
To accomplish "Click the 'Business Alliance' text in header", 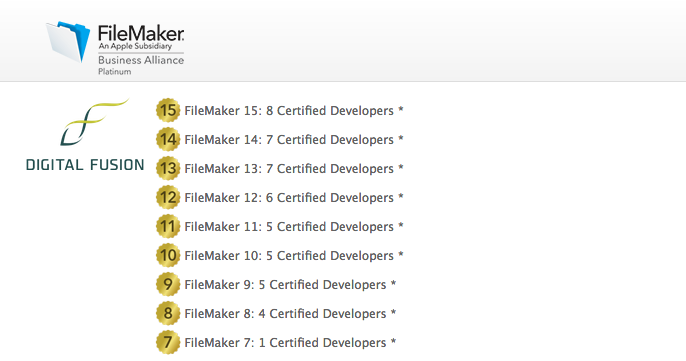I will tap(141, 60).
